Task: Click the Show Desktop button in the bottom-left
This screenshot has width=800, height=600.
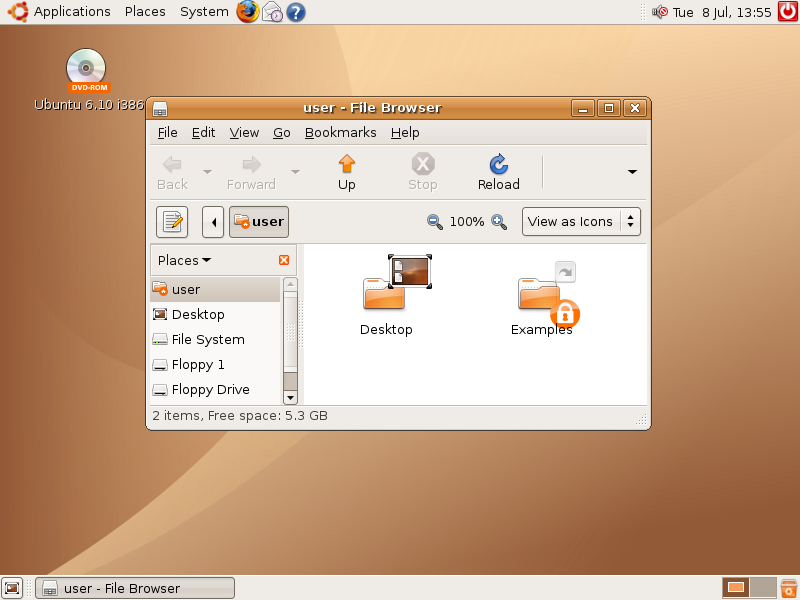Action: (x=12, y=588)
